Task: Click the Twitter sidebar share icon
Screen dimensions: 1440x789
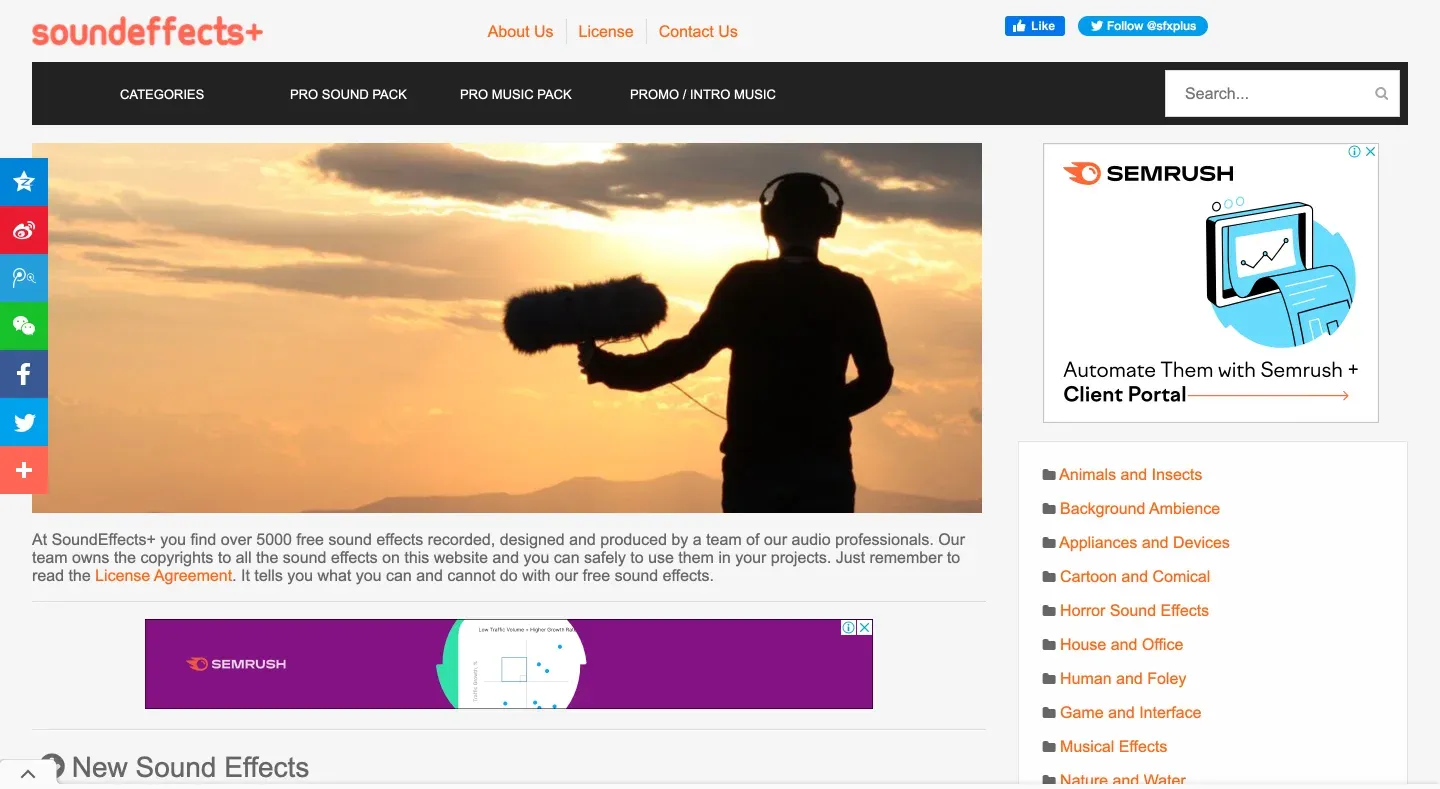Action: pos(24,422)
